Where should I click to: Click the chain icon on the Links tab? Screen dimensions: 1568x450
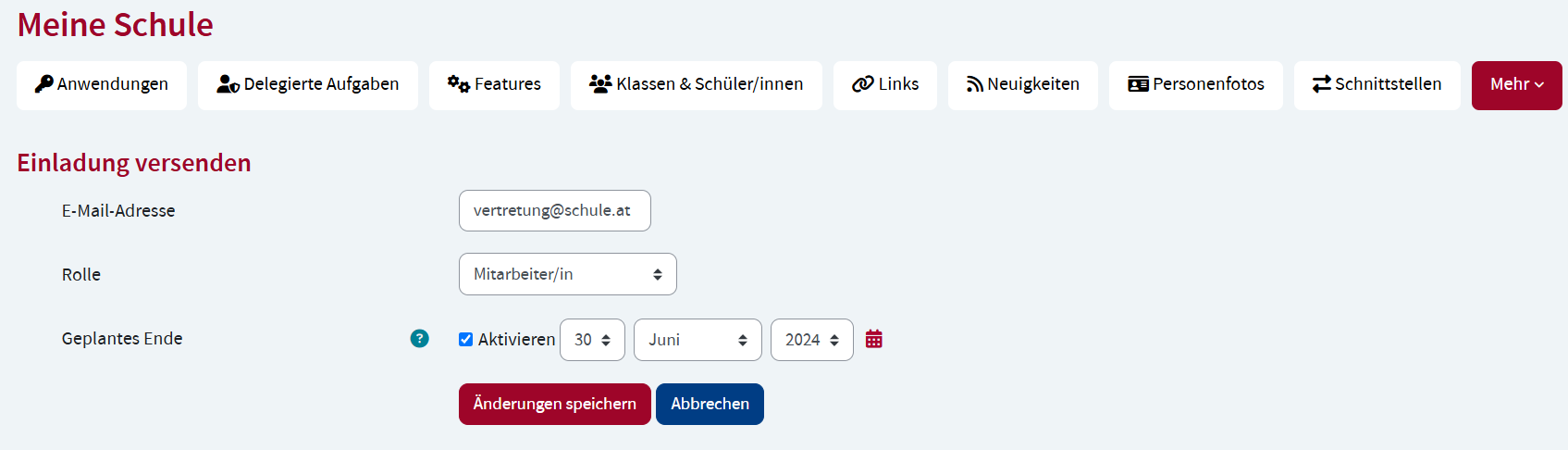point(863,84)
